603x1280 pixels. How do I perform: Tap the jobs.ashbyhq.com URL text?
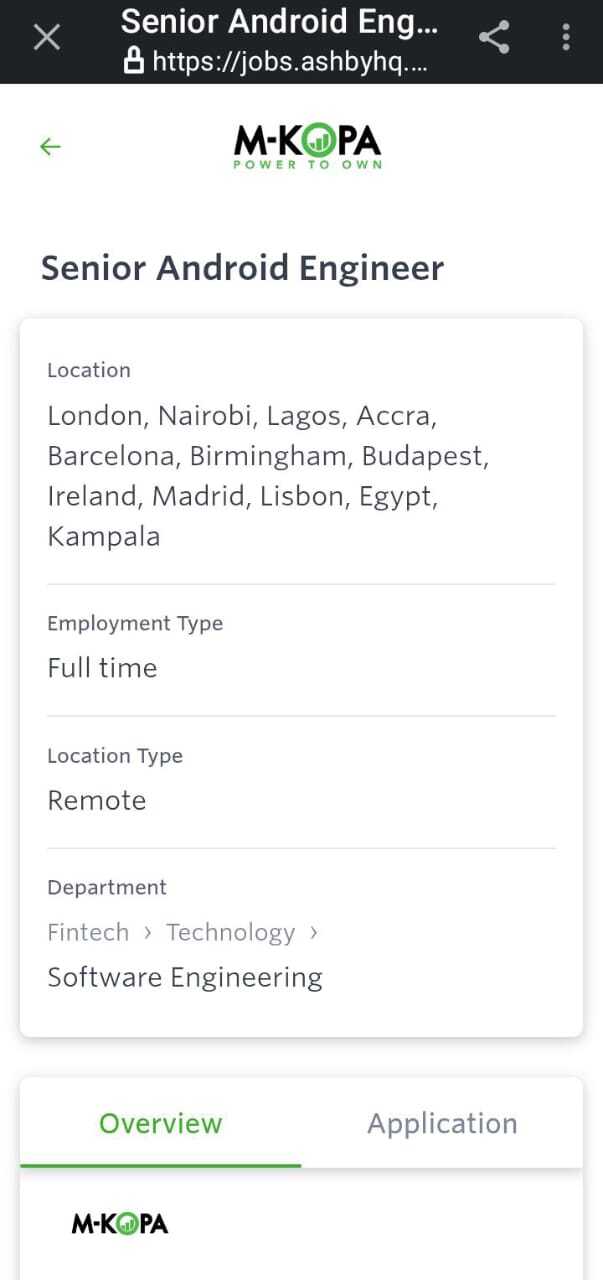tap(290, 62)
